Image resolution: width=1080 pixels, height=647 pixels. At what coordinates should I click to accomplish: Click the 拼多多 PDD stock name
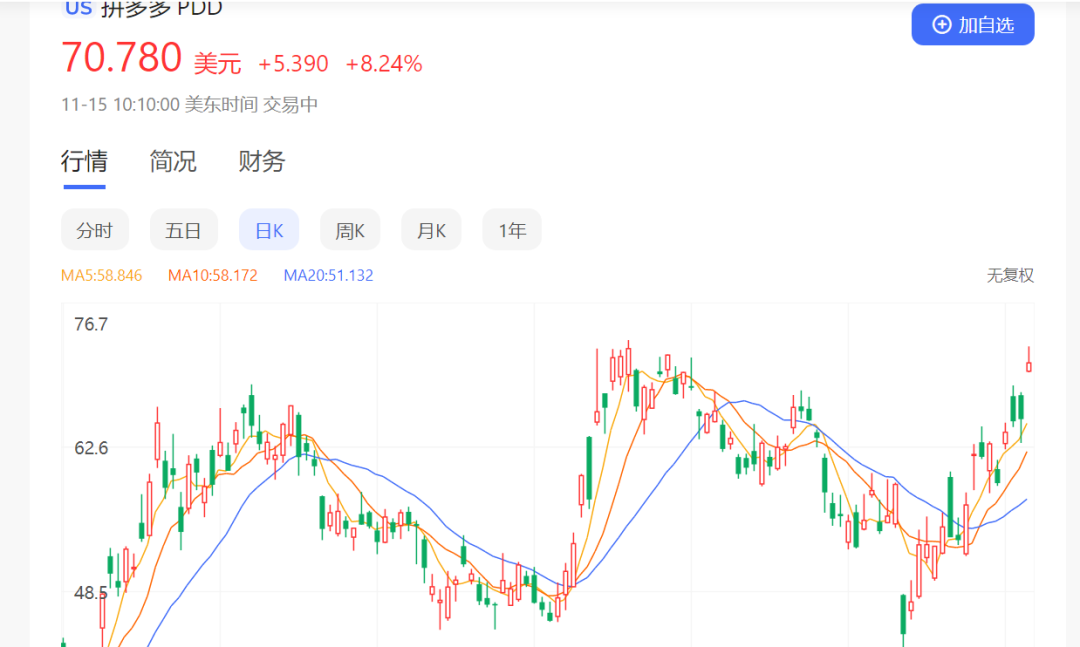(x=162, y=8)
